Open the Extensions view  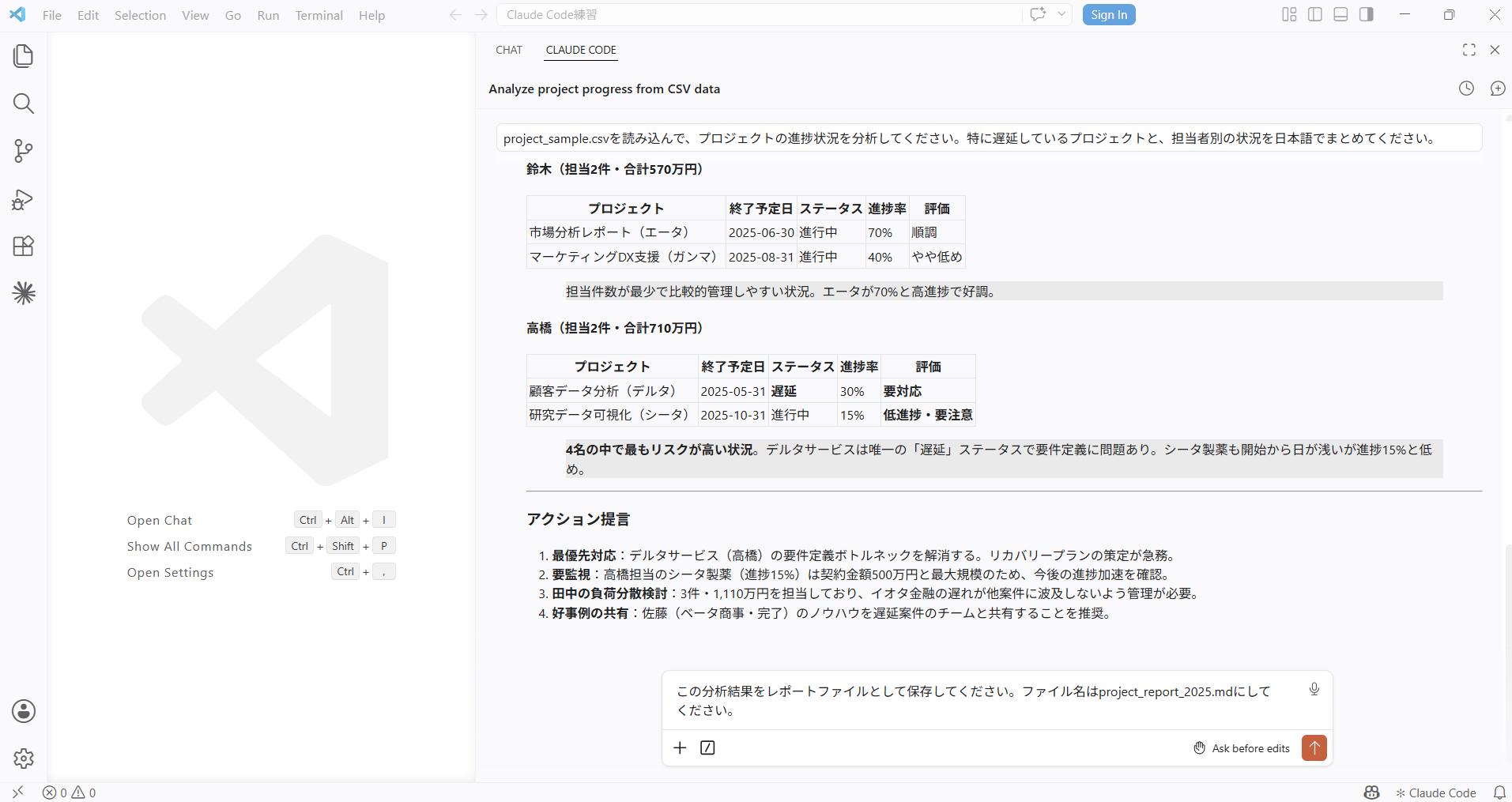[24, 246]
